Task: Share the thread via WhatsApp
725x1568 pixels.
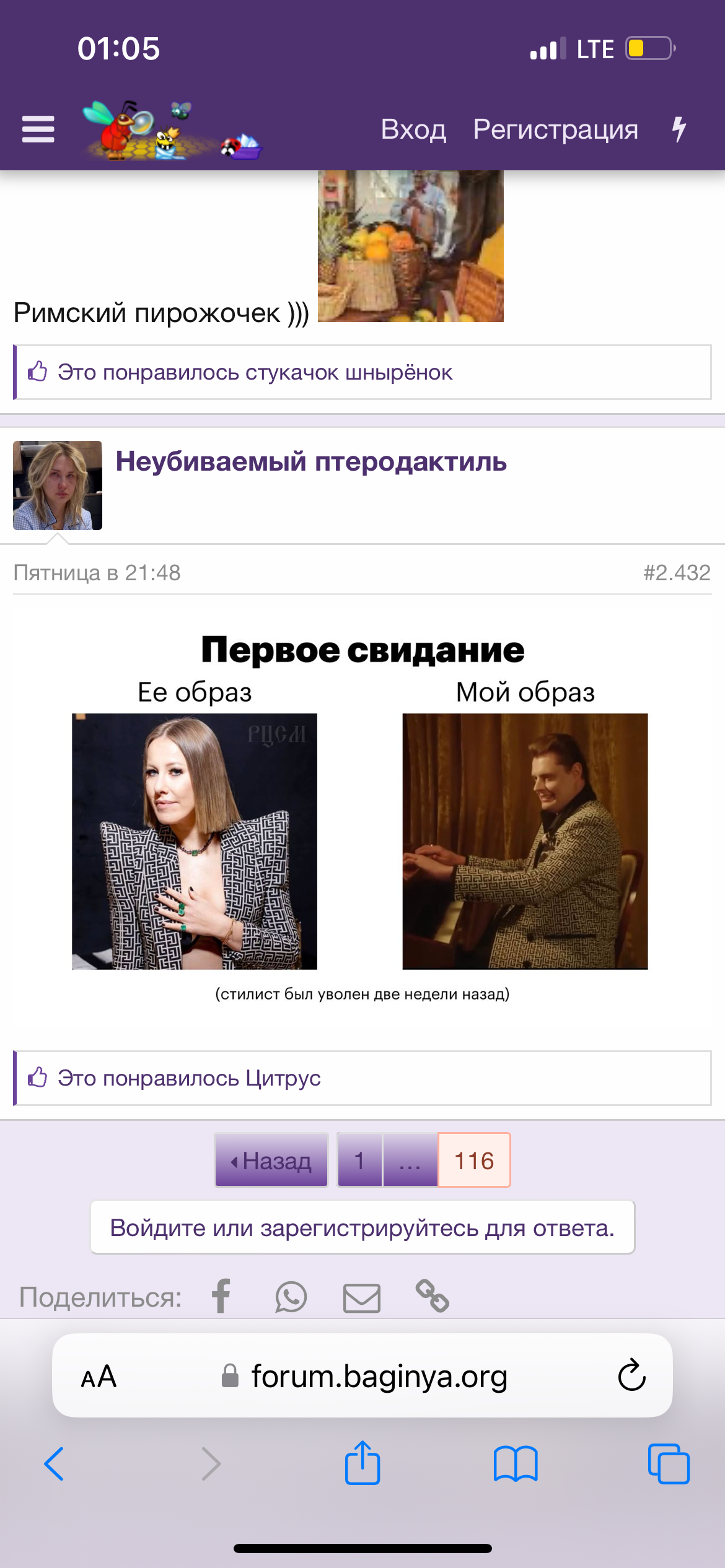Action: [291, 1297]
